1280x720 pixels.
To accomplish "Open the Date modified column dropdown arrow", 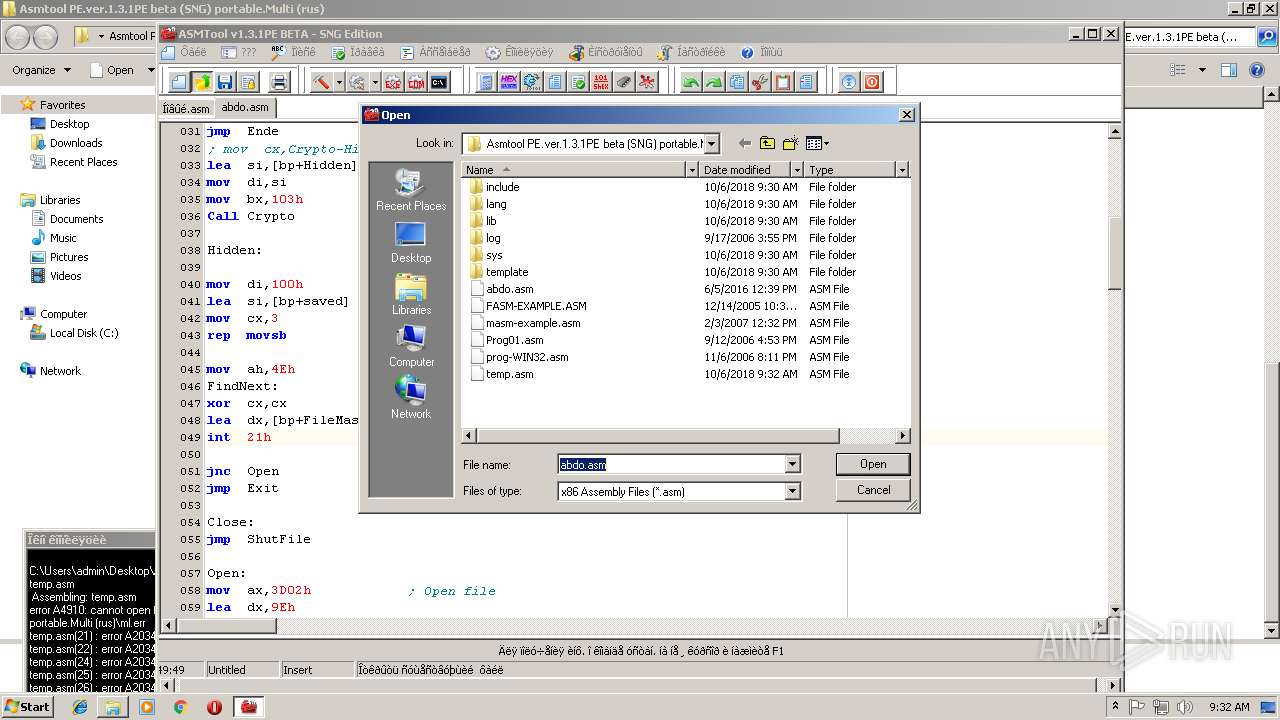I will pos(797,170).
